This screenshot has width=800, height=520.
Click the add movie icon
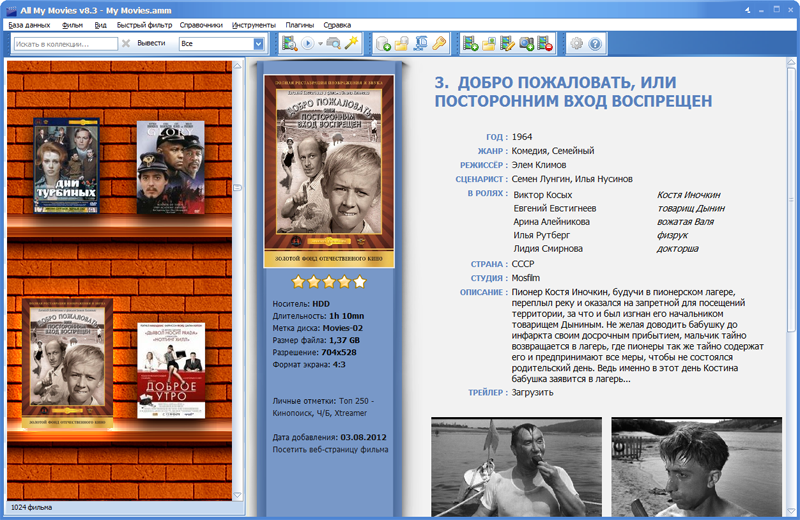470,44
